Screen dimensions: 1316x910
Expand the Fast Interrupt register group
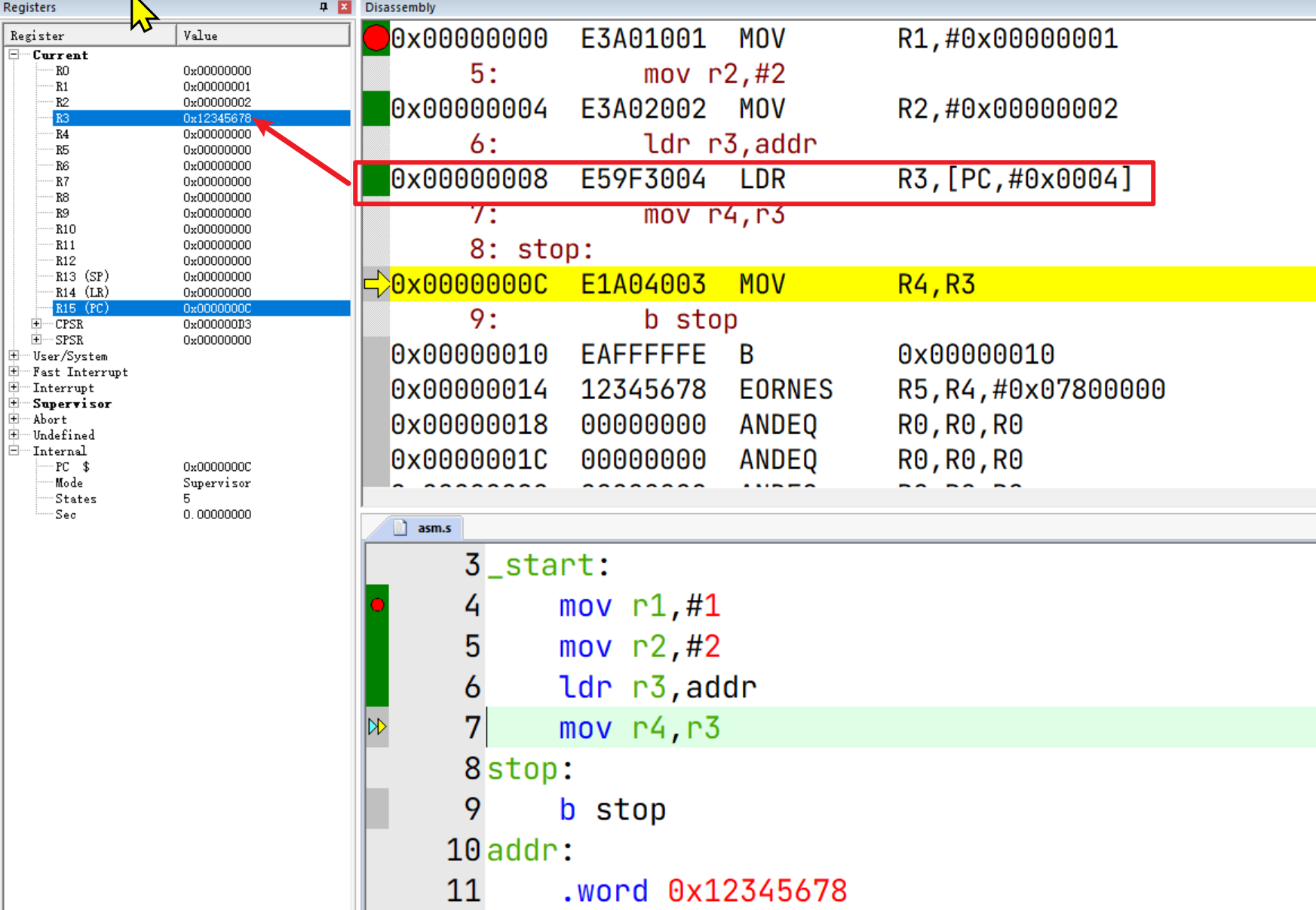[14, 371]
